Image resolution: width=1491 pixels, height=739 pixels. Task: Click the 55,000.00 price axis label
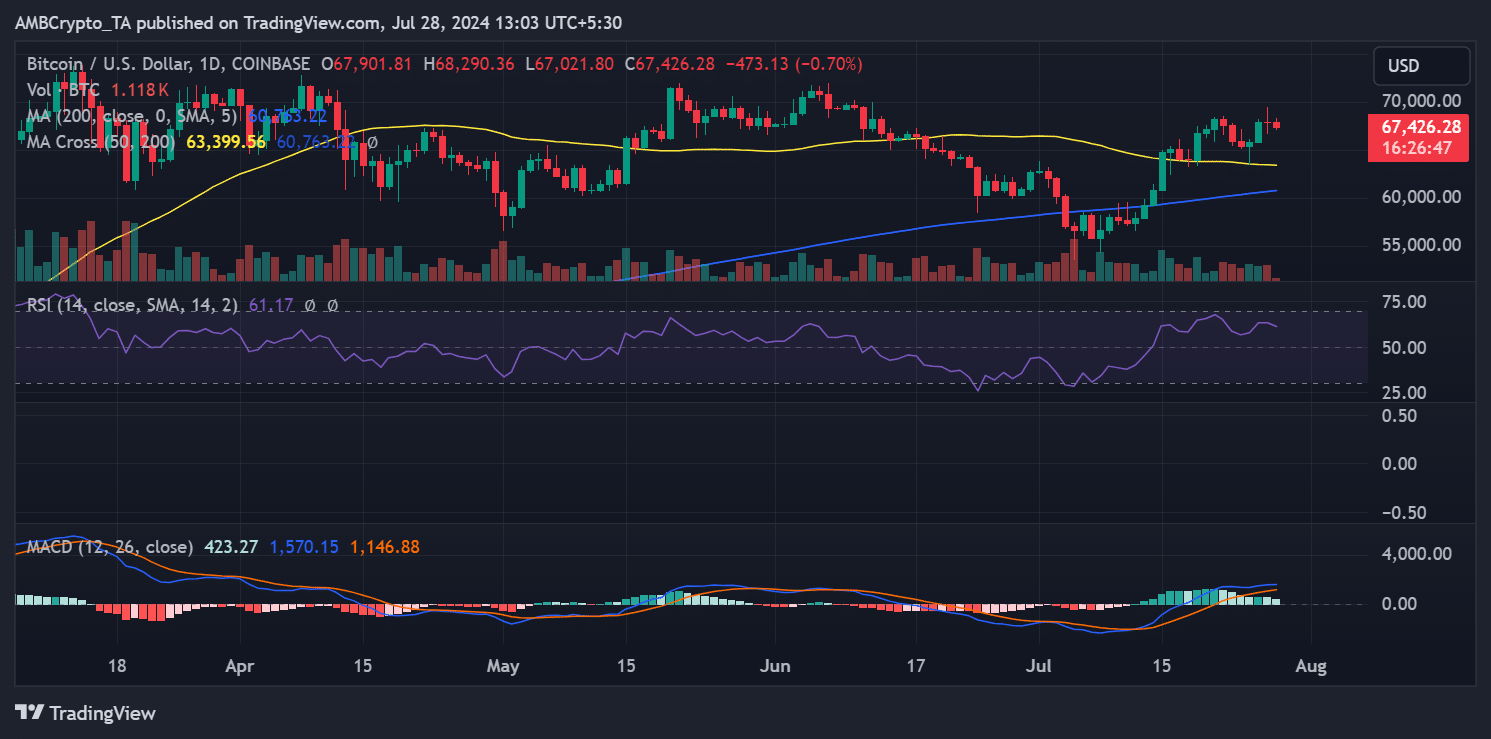click(x=1421, y=244)
